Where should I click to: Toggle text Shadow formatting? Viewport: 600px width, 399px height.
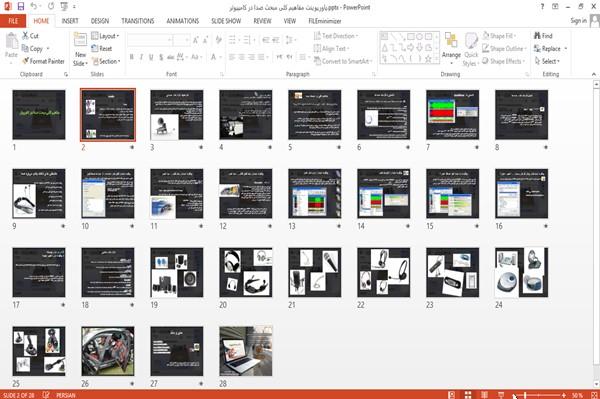pos(161,57)
